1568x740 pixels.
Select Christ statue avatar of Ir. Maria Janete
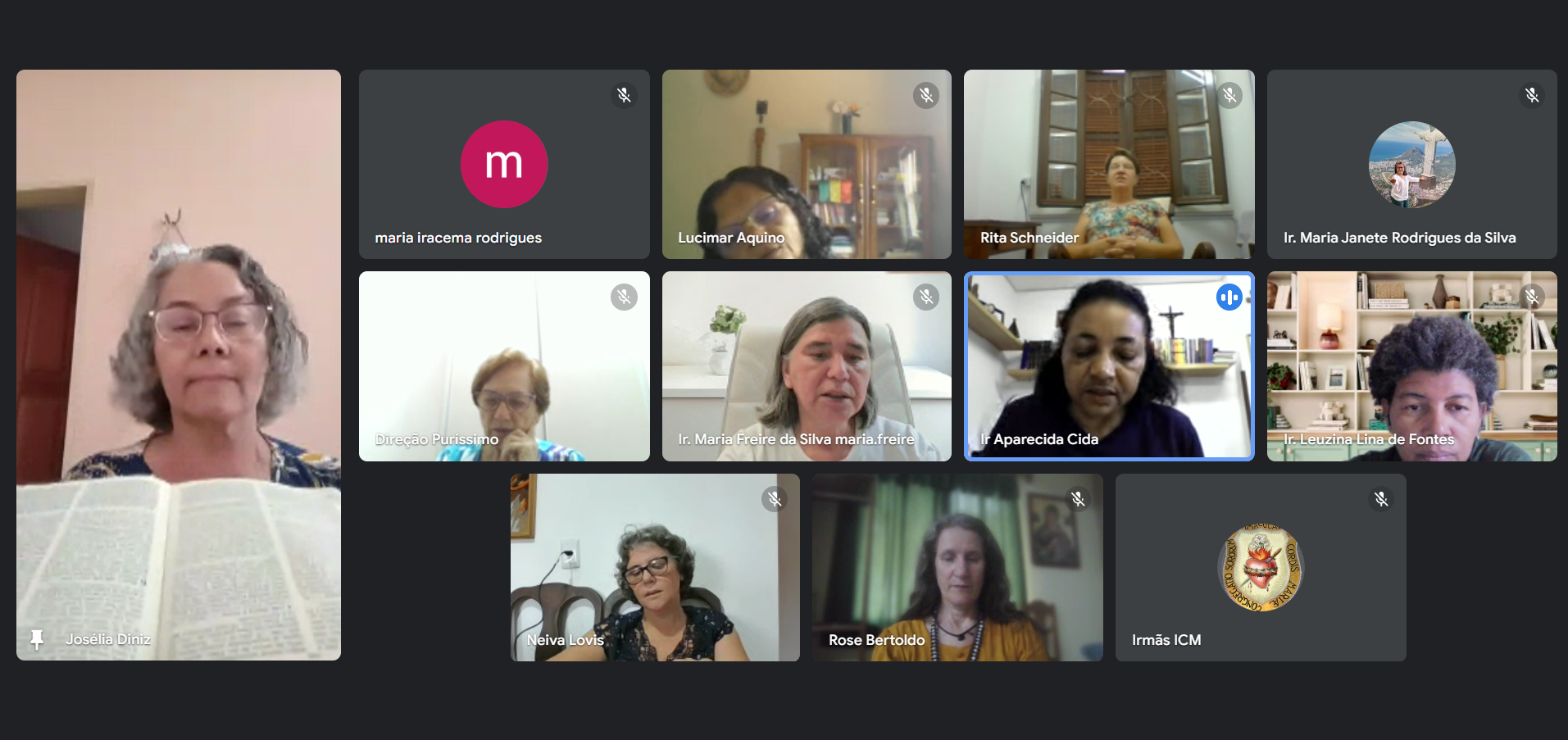[x=1412, y=164]
